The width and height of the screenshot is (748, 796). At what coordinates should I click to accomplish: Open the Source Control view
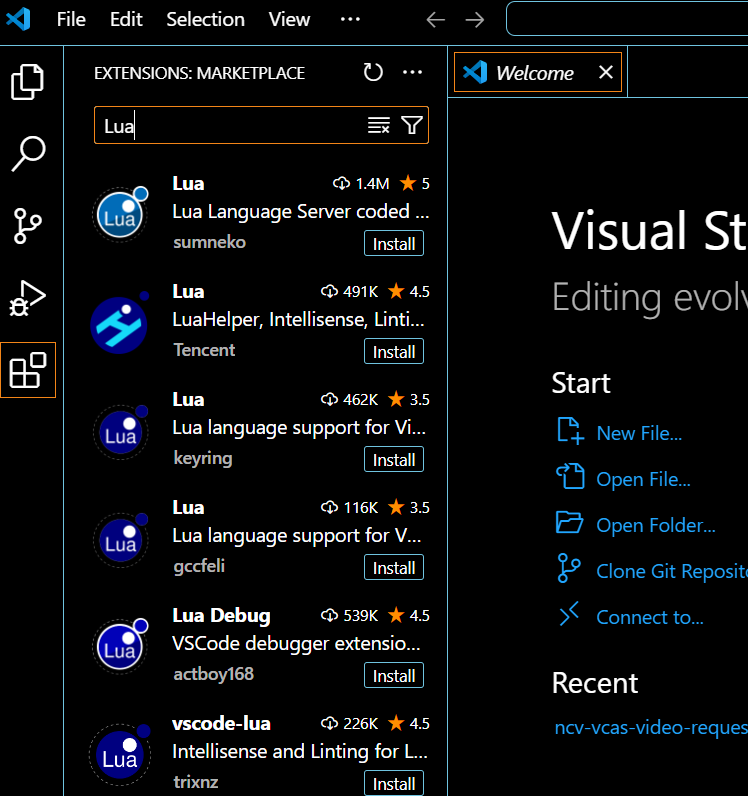pyautogui.click(x=27, y=226)
